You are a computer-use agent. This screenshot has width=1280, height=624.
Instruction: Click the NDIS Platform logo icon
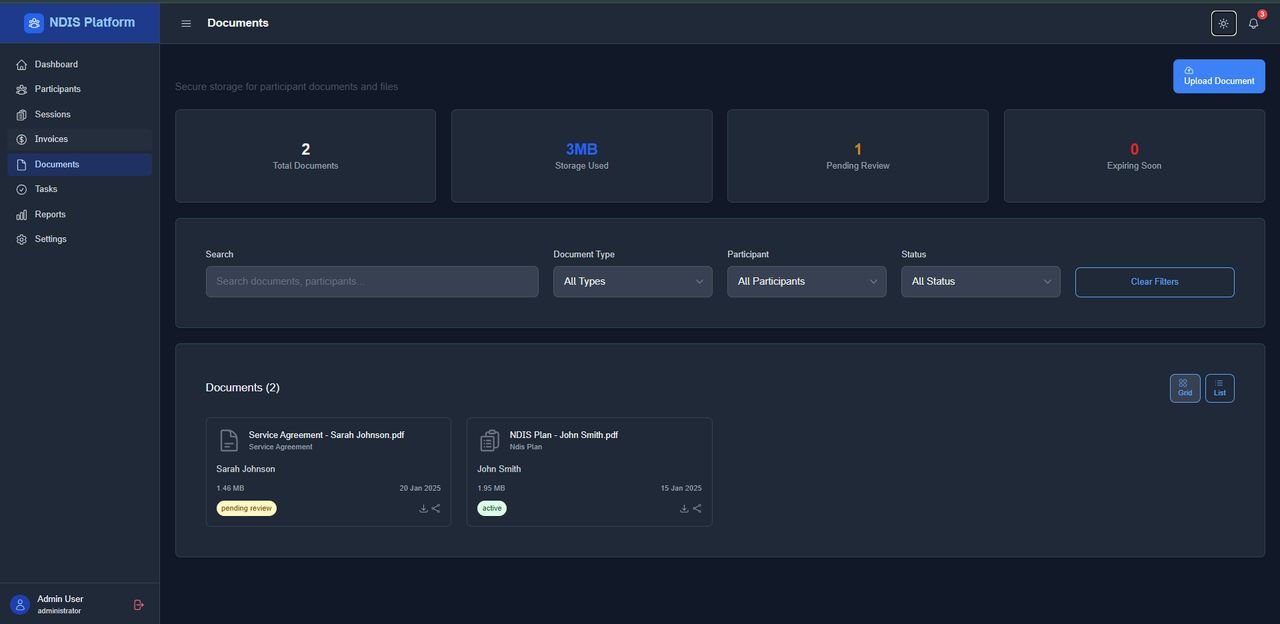coord(34,22)
